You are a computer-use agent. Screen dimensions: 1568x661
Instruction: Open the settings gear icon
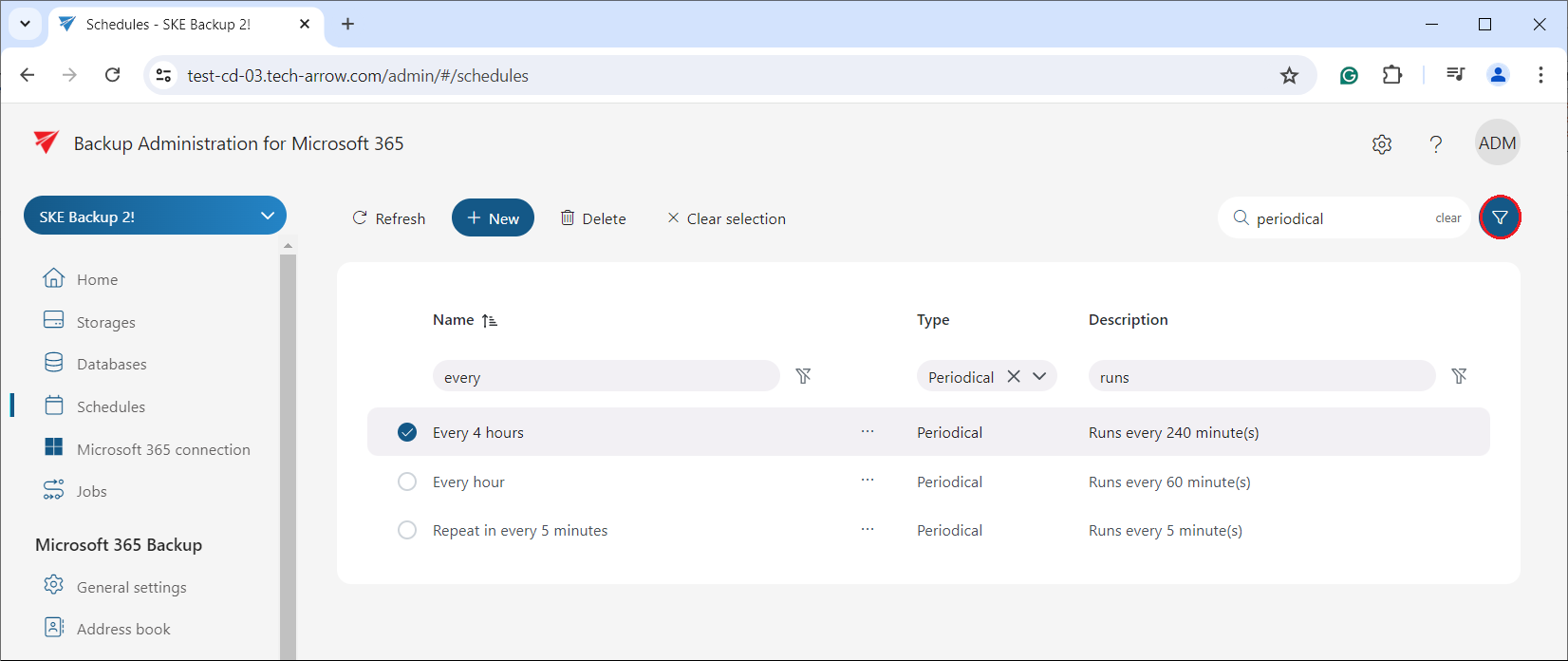1382,144
